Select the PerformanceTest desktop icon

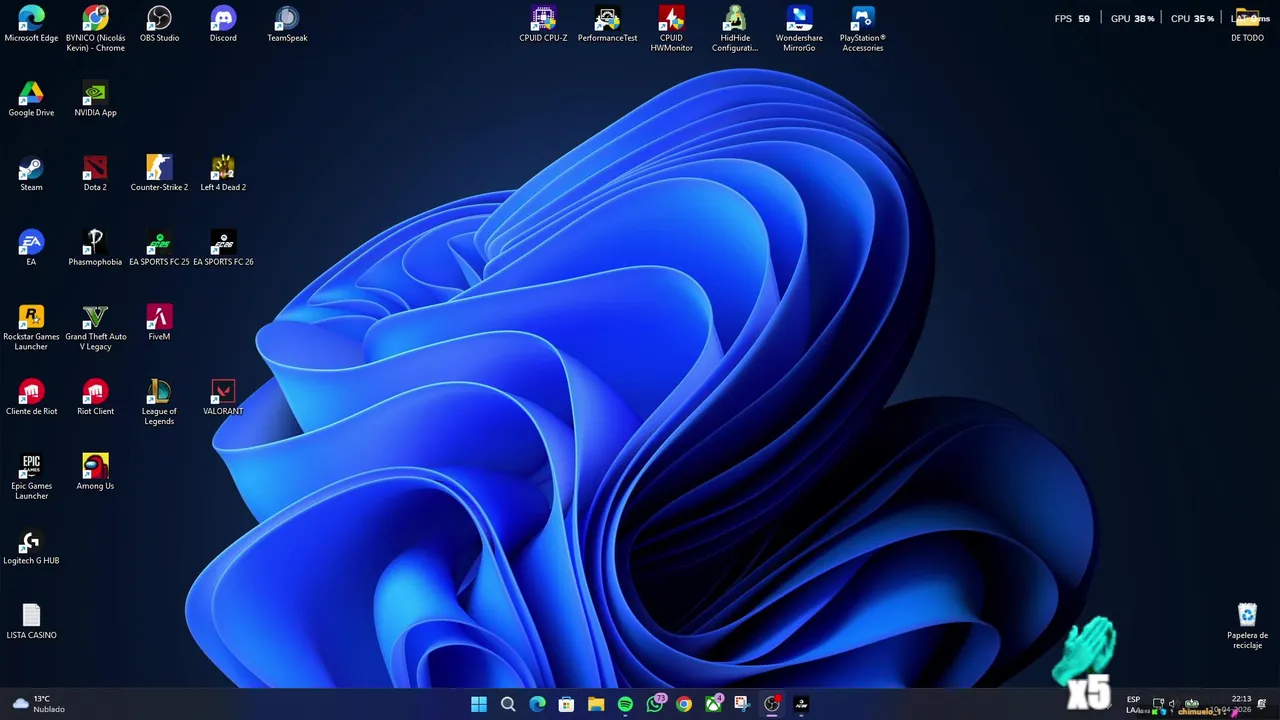[x=607, y=25]
